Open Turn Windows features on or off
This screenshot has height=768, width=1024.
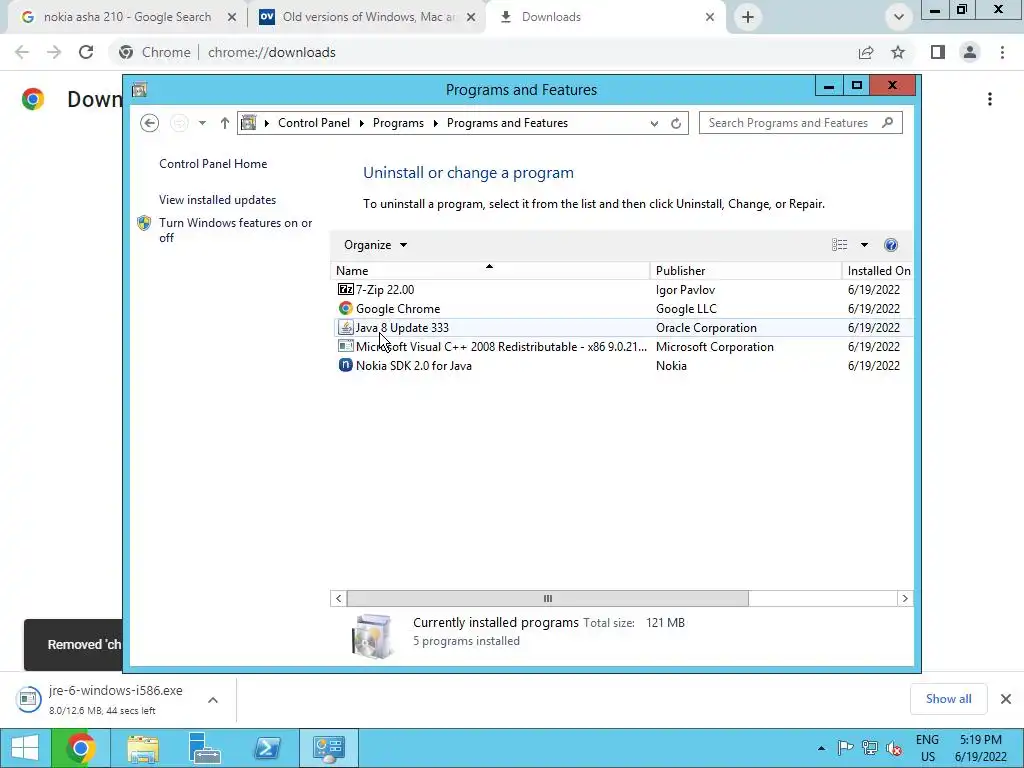pos(235,230)
